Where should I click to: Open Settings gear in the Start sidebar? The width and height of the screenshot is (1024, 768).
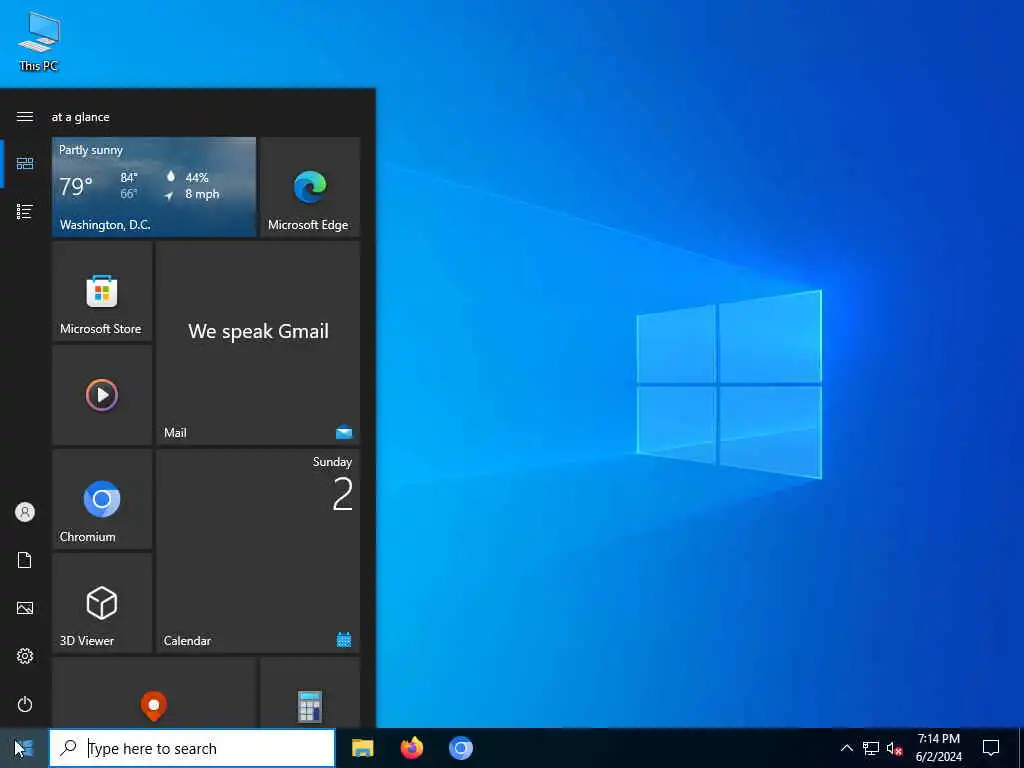(x=25, y=656)
